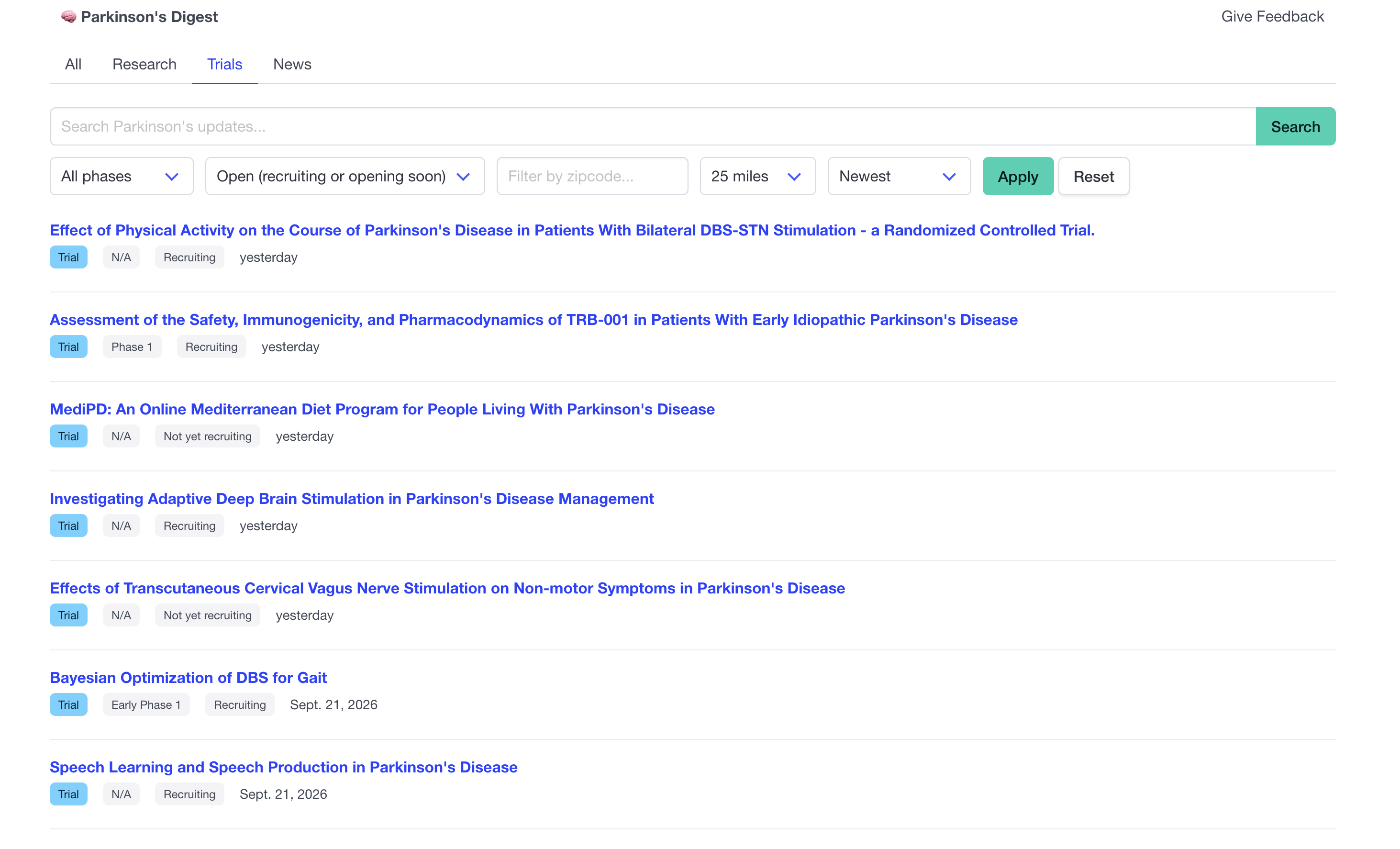Viewport: 1400px width, 849px height.
Task: Click the Reset button
Action: click(x=1094, y=176)
